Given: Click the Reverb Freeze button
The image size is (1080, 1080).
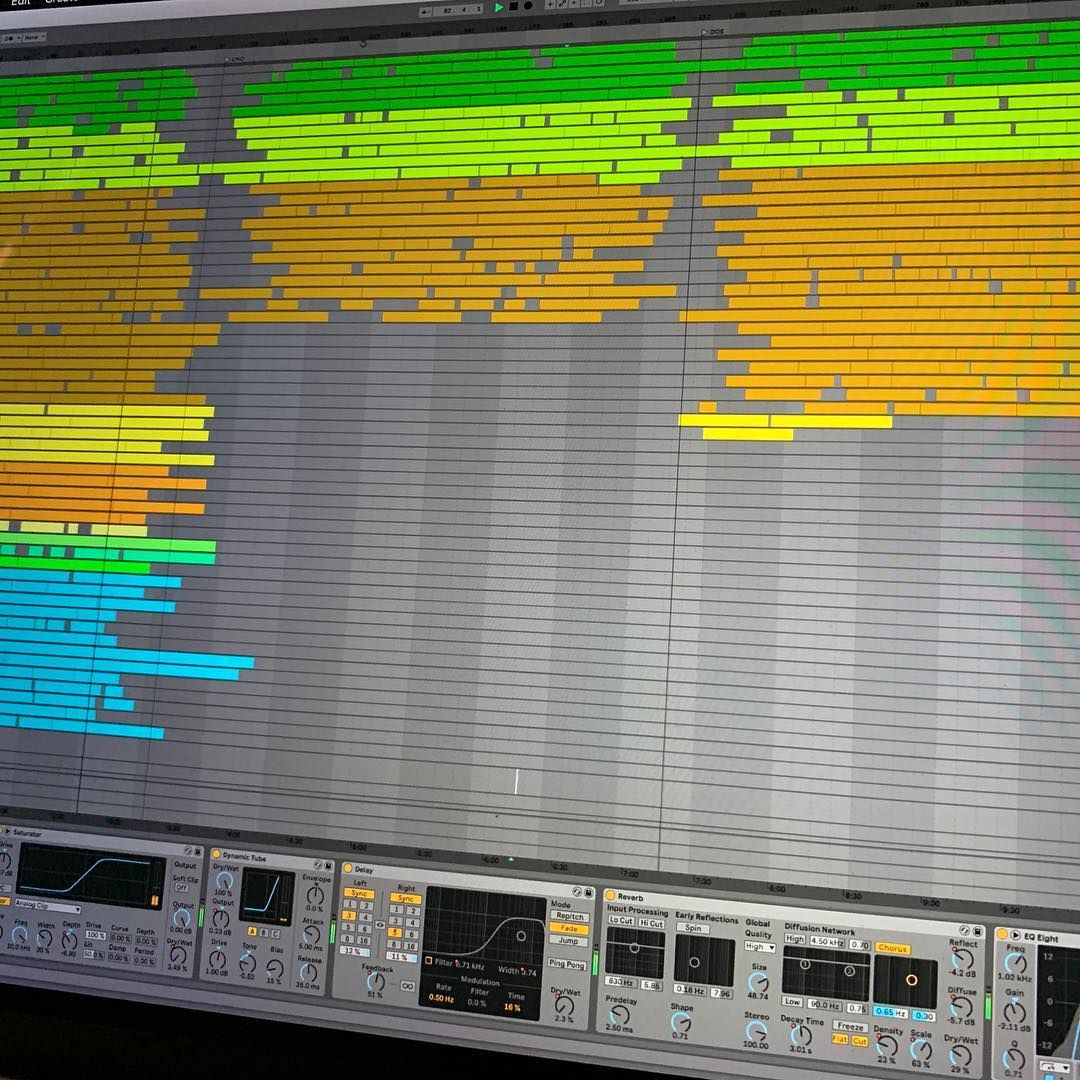Looking at the screenshot, I should pos(850,1026).
